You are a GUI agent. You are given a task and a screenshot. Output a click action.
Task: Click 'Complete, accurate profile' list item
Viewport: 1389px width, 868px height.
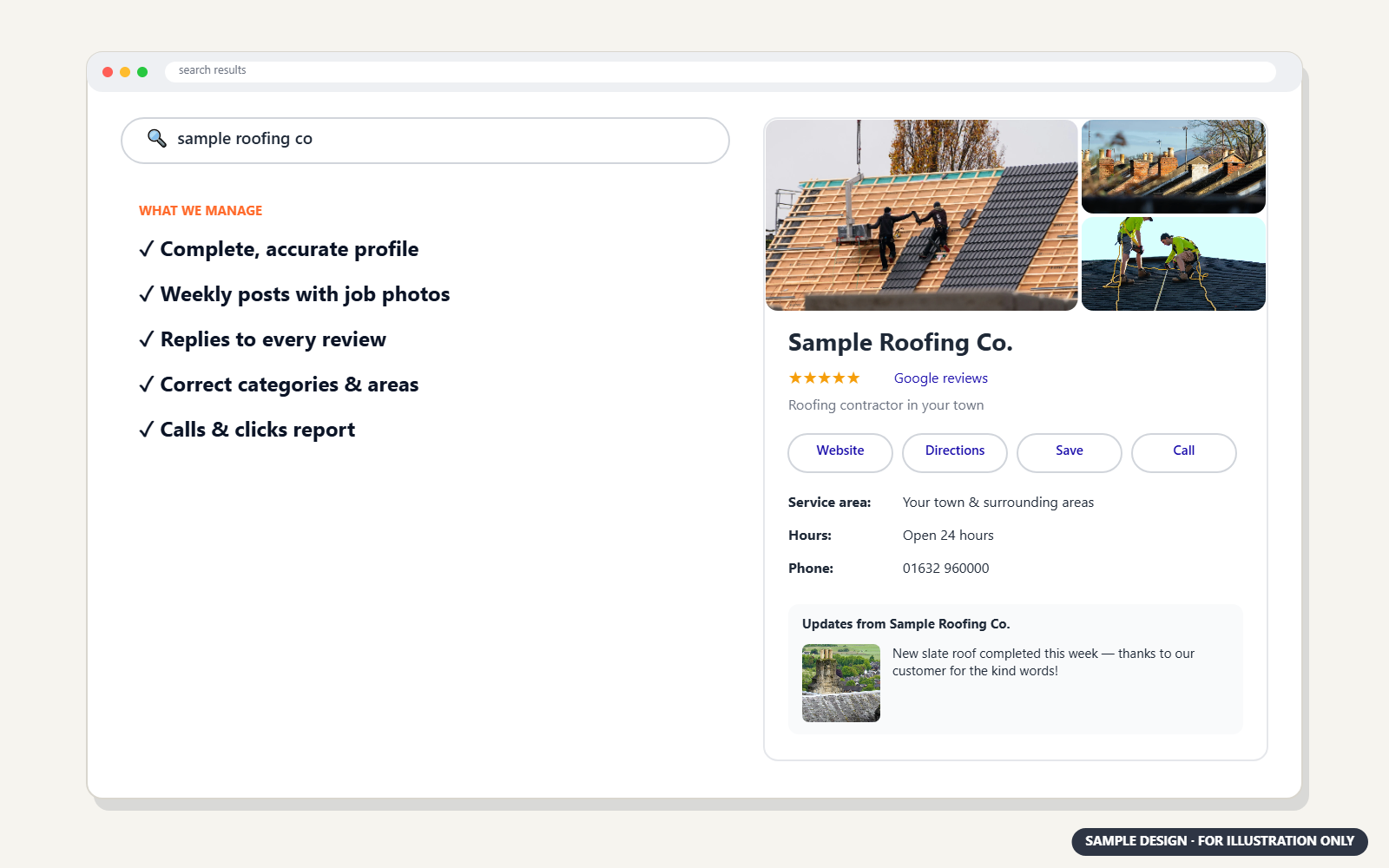(x=279, y=250)
